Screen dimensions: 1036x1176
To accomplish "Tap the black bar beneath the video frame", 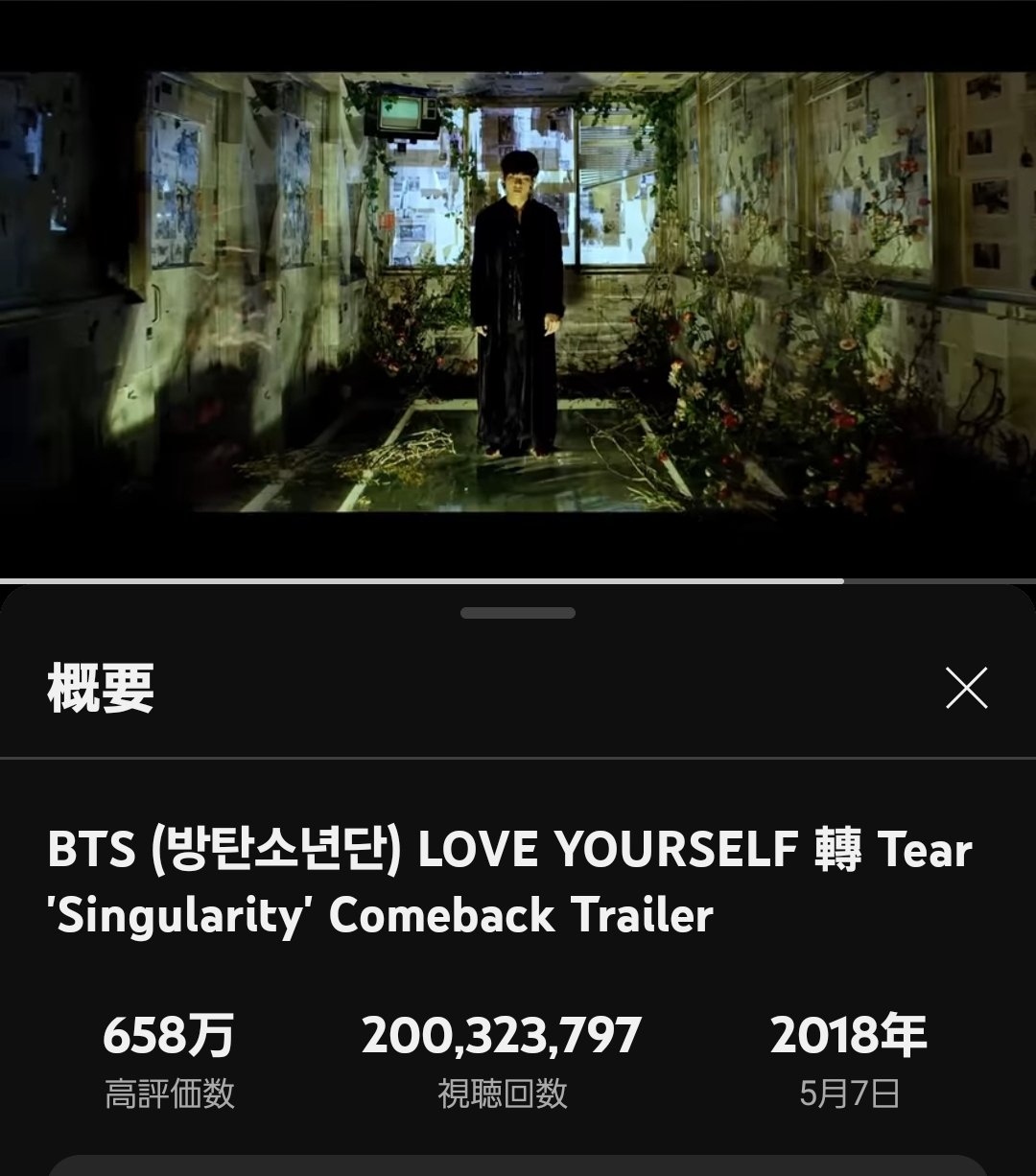I will point(518,545).
